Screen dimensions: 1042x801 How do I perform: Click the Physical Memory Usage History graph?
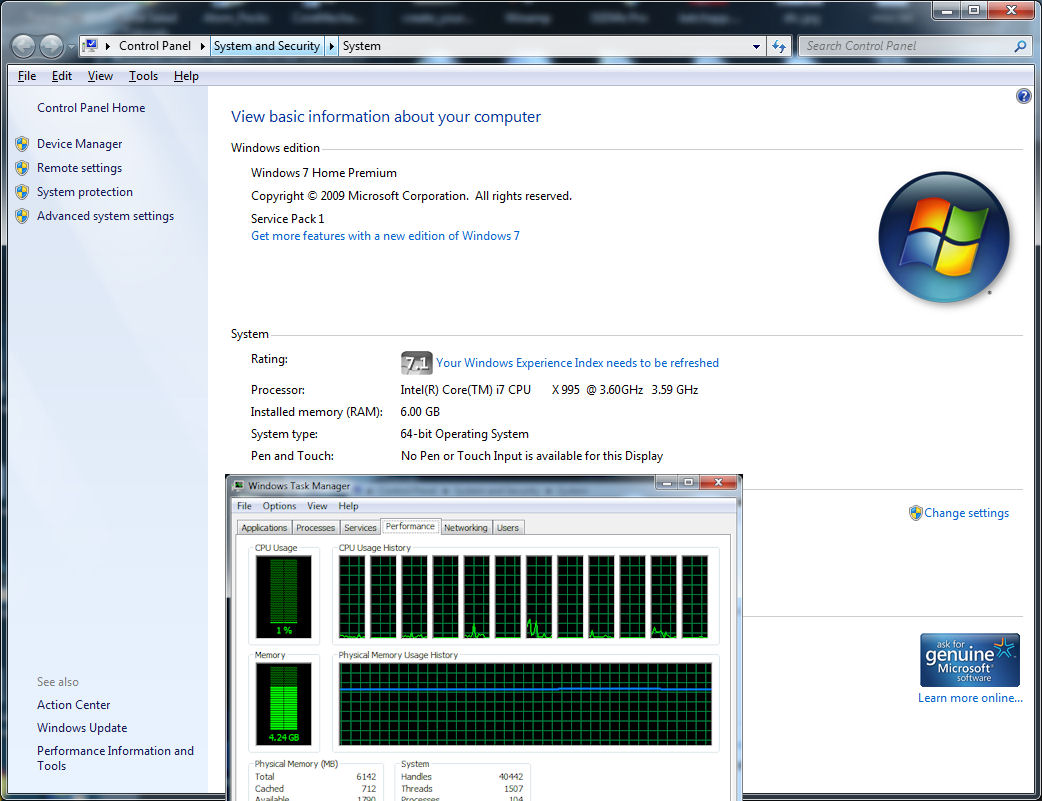[525, 704]
